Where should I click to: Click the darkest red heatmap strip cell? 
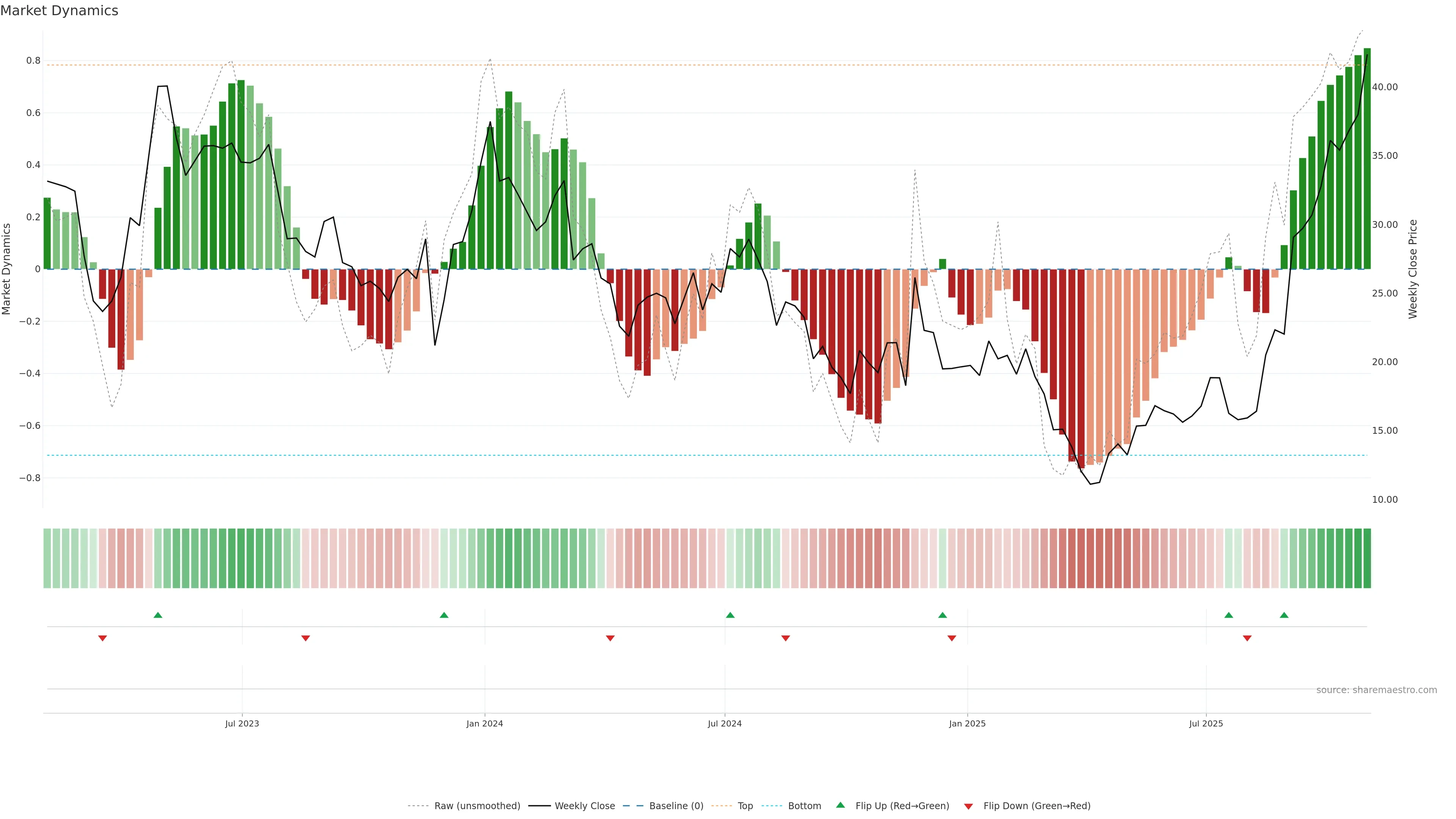point(1081,559)
